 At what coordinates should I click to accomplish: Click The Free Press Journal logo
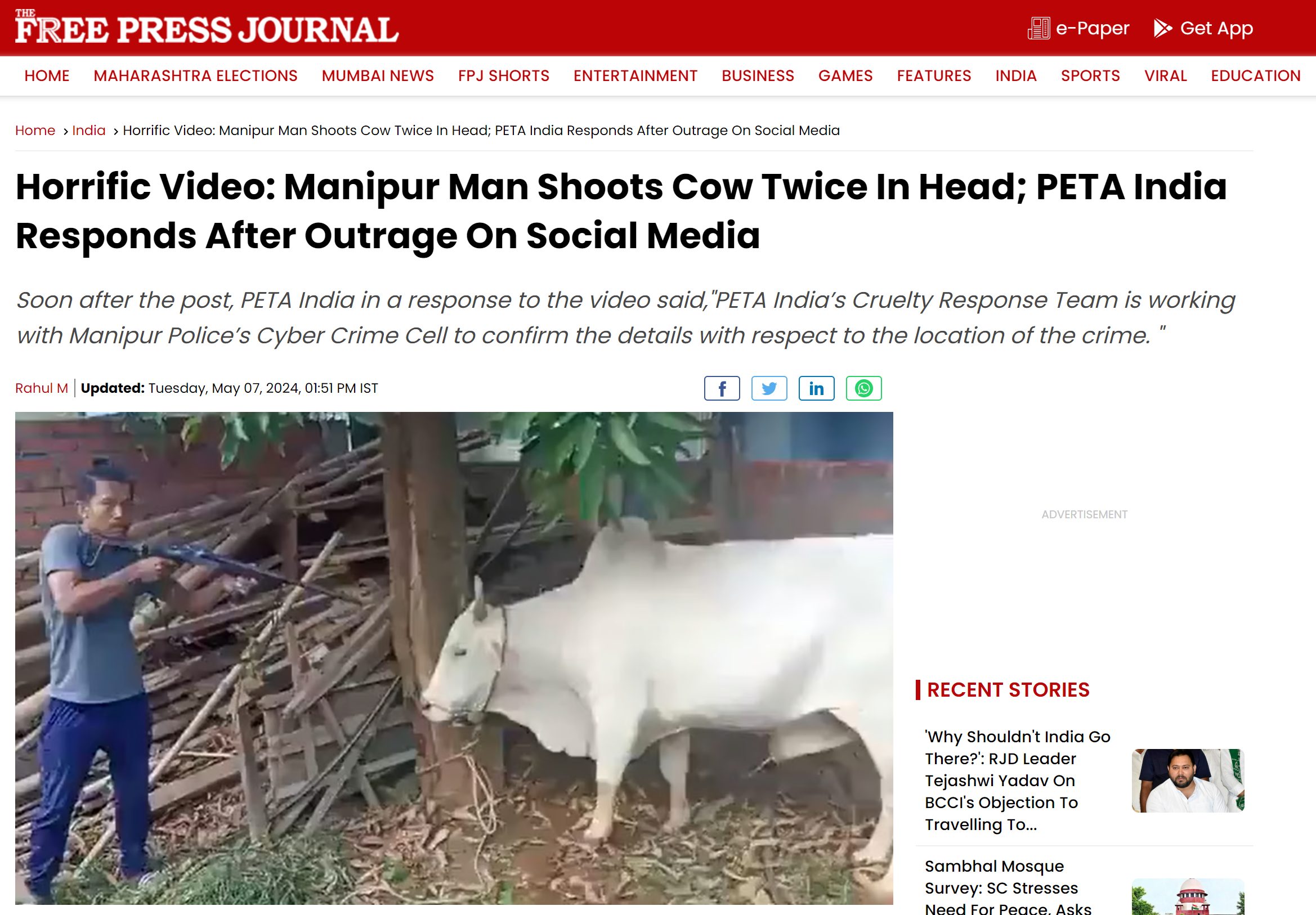pos(207,26)
